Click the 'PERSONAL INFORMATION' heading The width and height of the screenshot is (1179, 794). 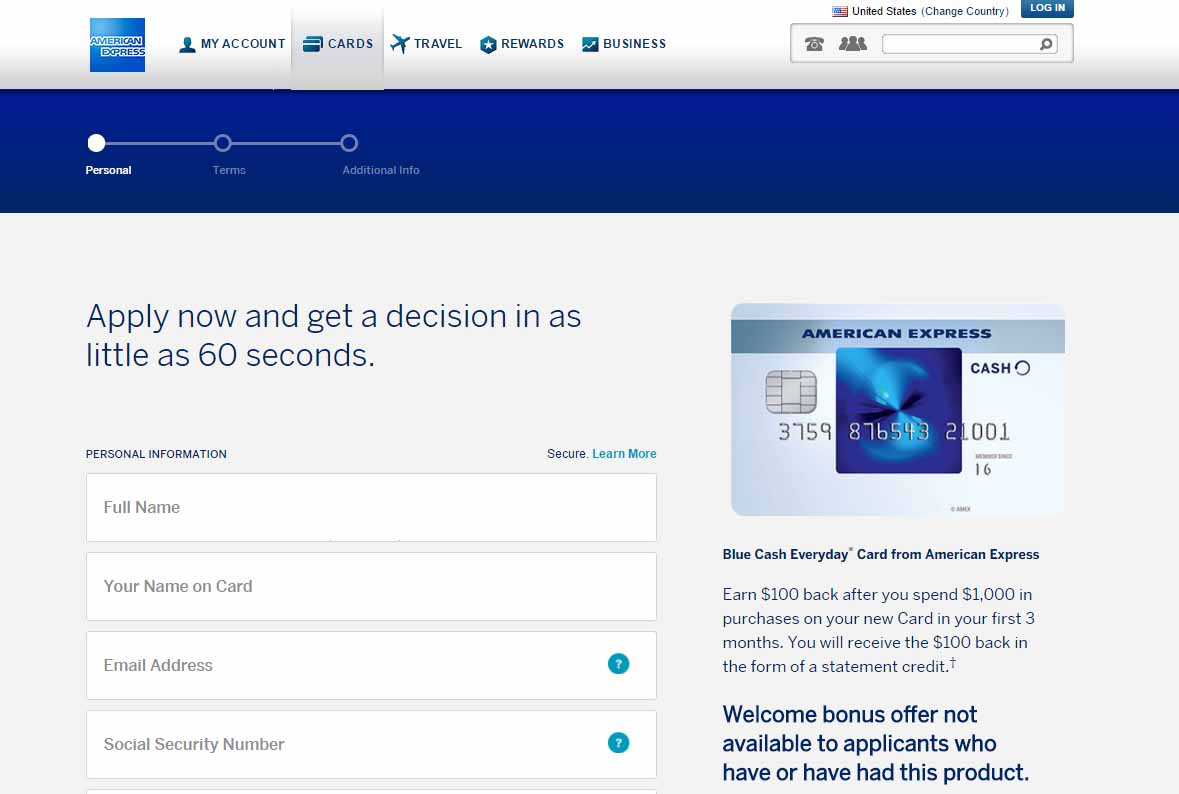pyautogui.click(x=156, y=454)
